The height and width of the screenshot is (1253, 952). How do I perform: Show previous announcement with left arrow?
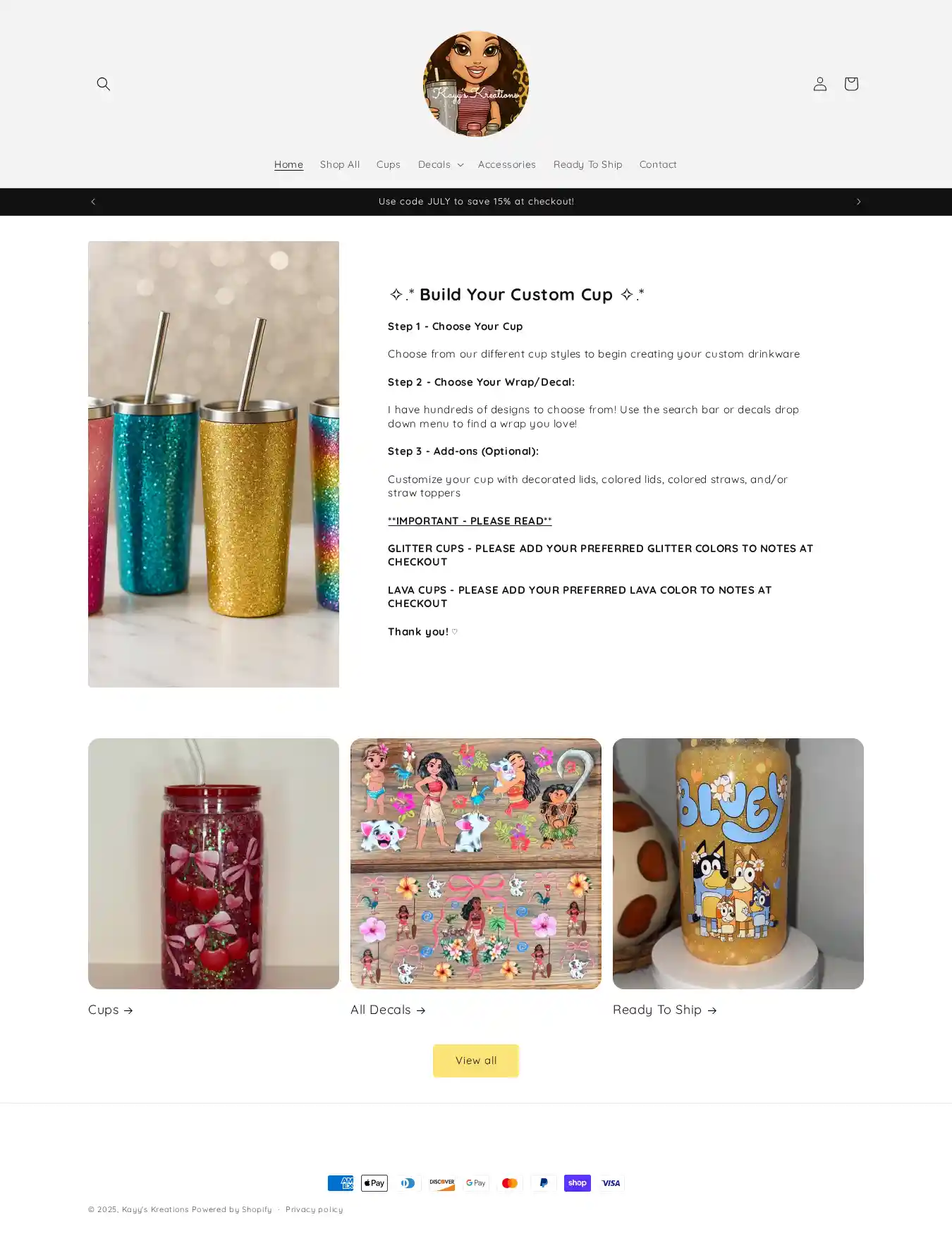click(x=93, y=202)
